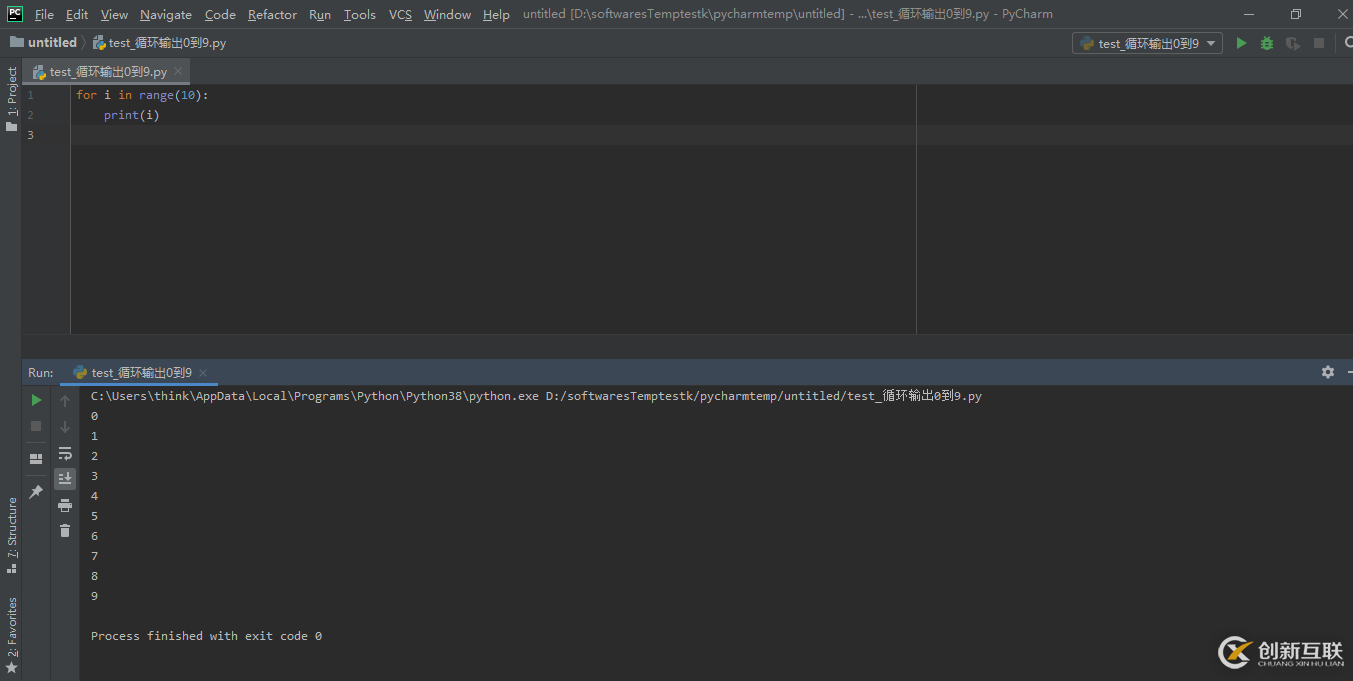Image resolution: width=1353 pixels, height=681 pixels.
Task: Click 'Process finished with exit code 0' text
Action: [206, 636]
